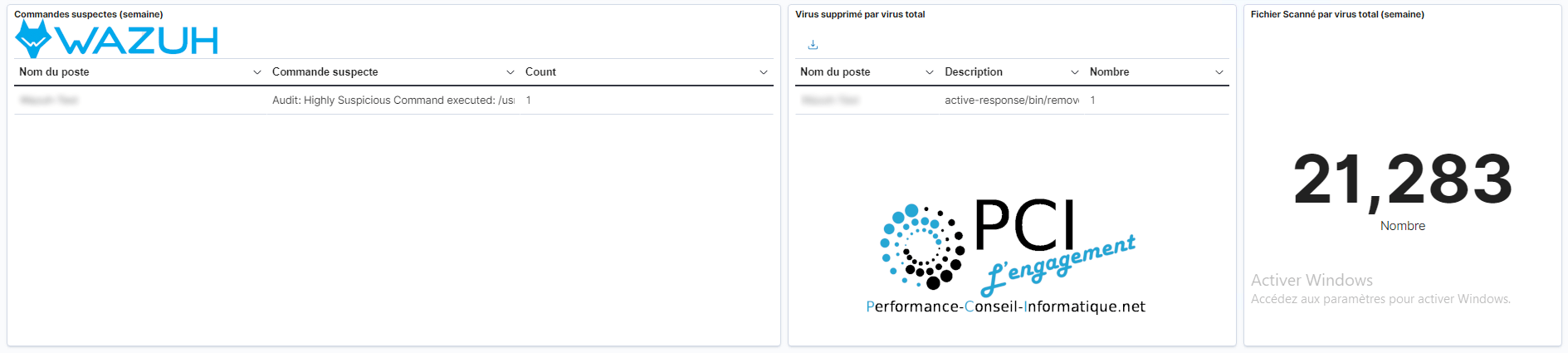Open the Count column chevron menu

tap(764, 72)
